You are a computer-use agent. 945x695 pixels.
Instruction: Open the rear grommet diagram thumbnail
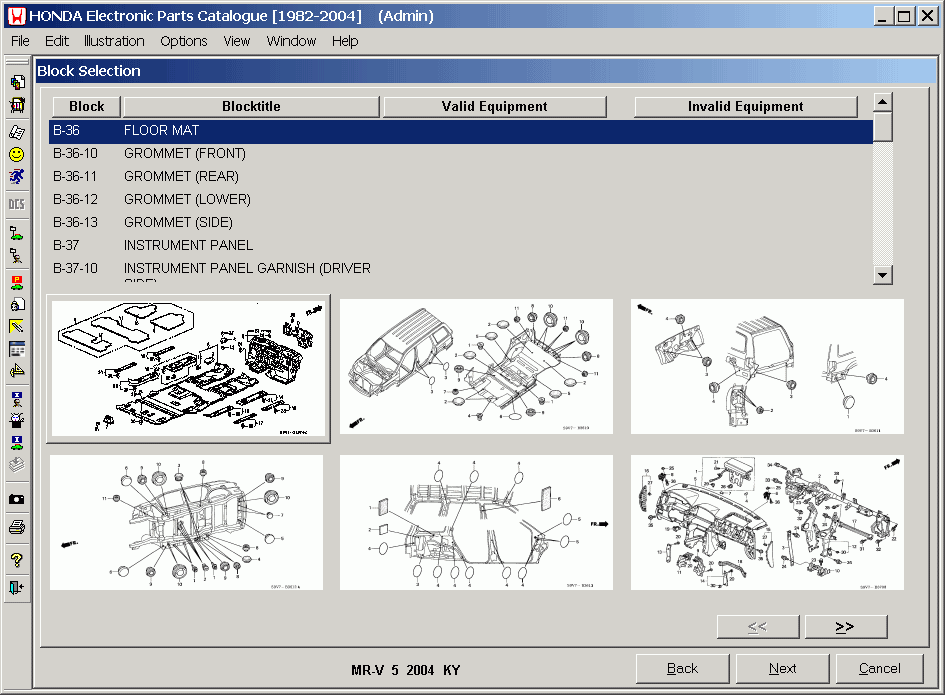point(767,366)
